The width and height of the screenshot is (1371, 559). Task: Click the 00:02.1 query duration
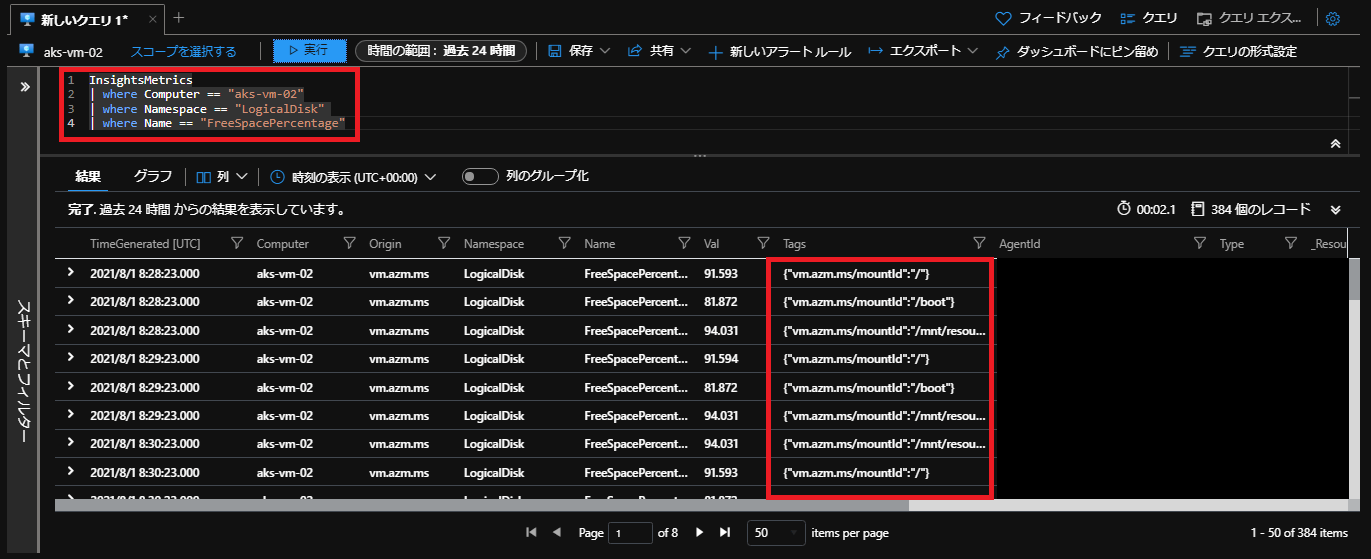pyautogui.click(x=1145, y=210)
